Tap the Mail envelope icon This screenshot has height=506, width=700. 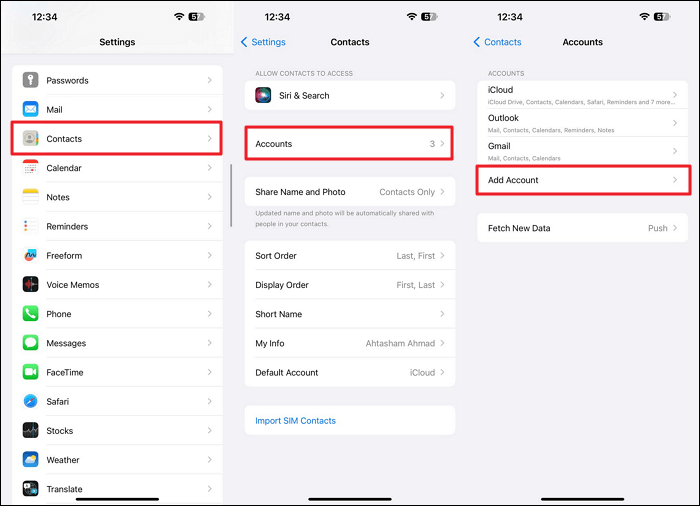point(30,109)
